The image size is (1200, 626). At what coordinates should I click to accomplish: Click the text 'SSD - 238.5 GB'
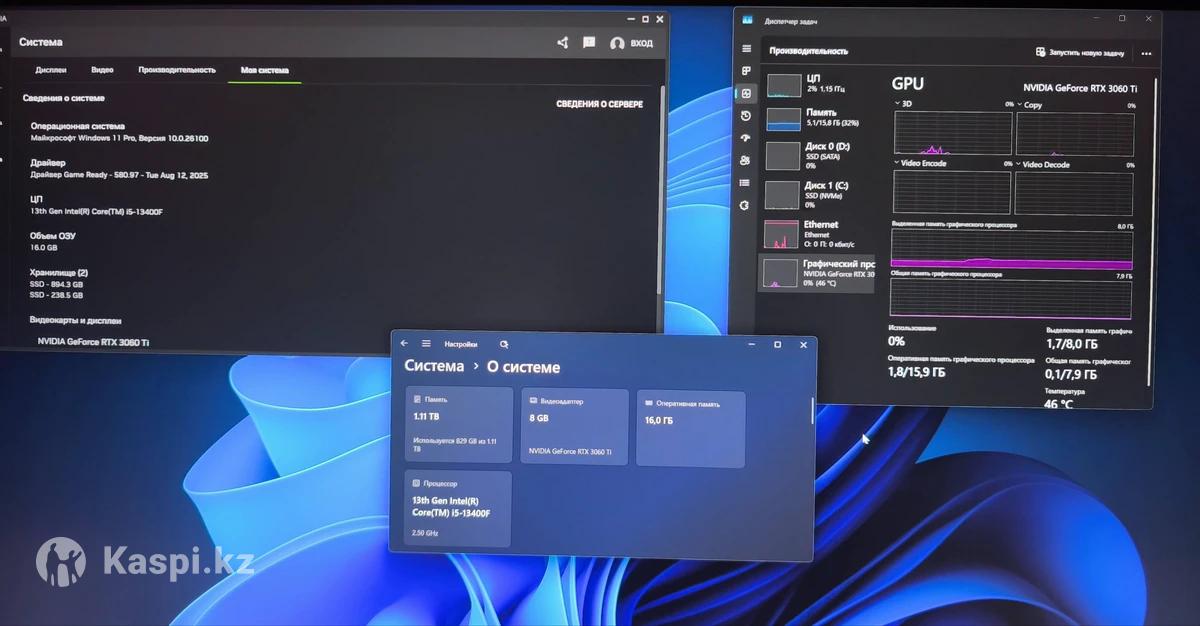tap(56, 296)
